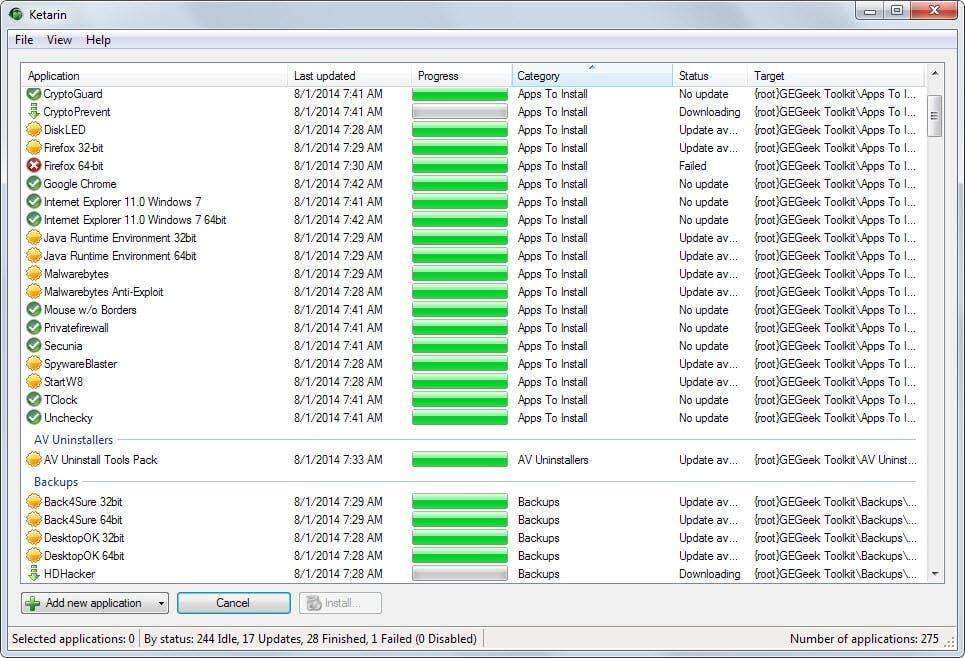Image resolution: width=965 pixels, height=658 pixels.
Task: Click the AV Uninstallers category cell
Action: pyautogui.click(x=553, y=460)
